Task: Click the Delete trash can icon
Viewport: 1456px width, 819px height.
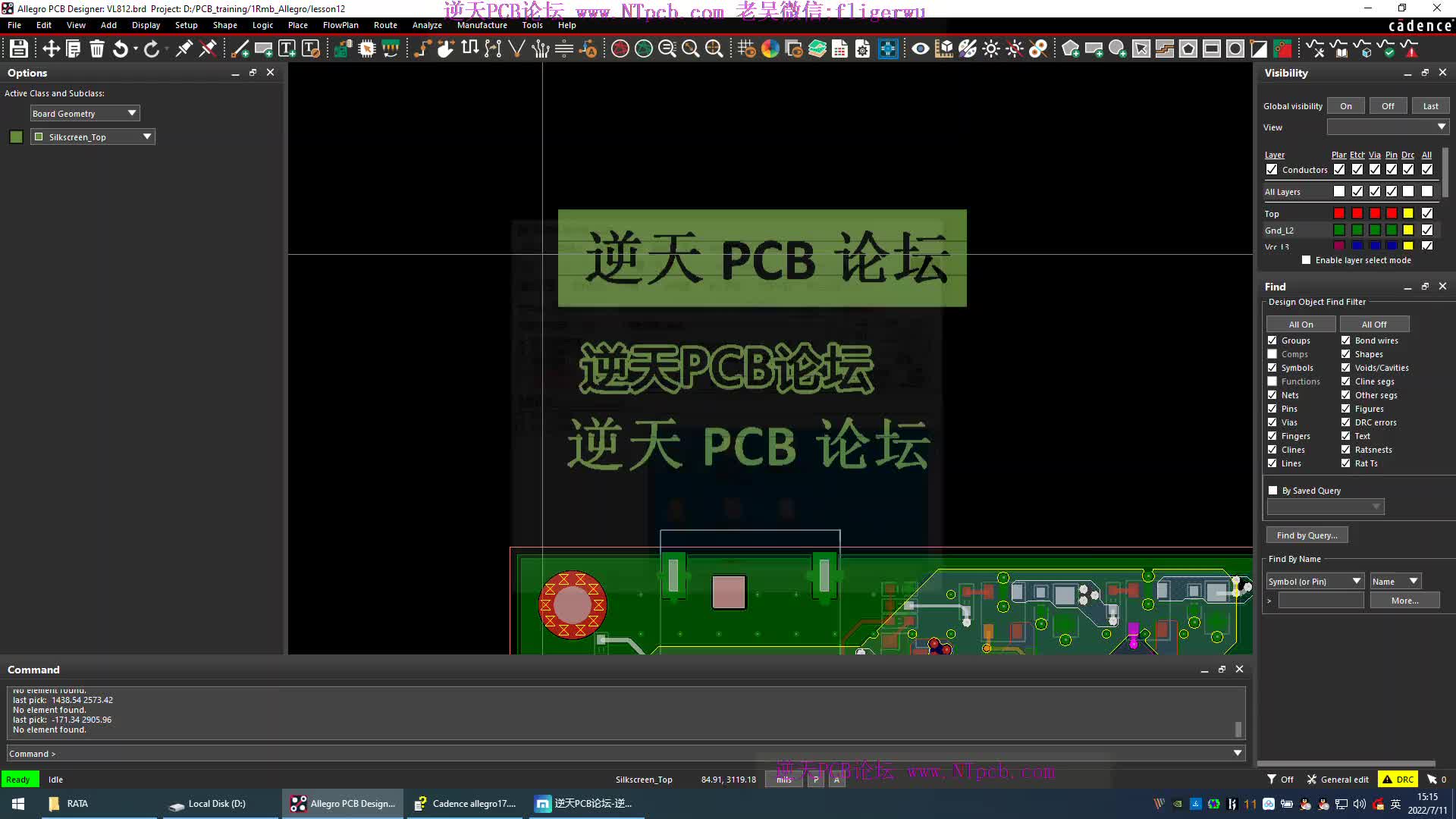Action: (97, 49)
